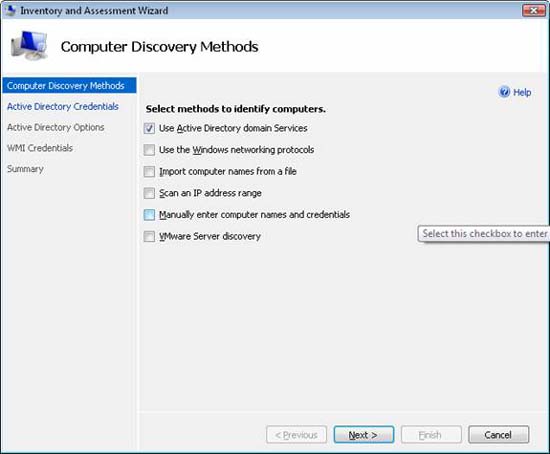Open the Summary step in sidebar
The width and height of the screenshot is (550, 454).
[x=25, y=169]
